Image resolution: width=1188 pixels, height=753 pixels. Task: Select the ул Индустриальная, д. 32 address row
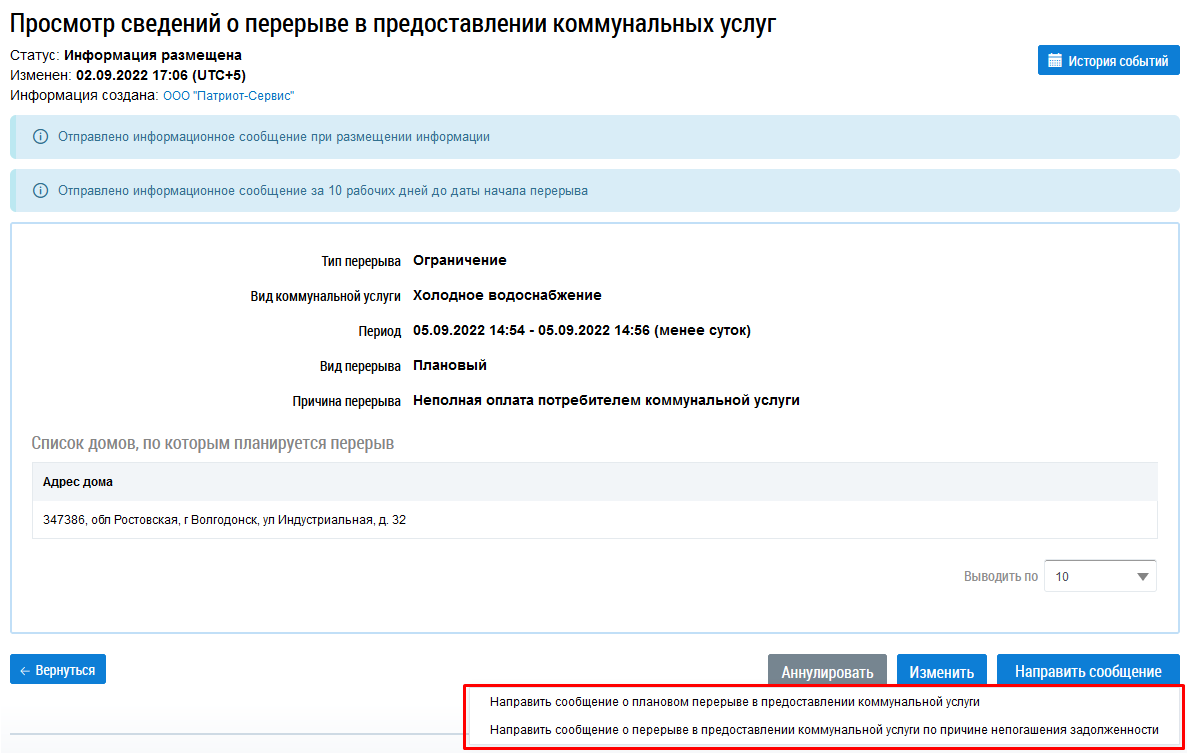(224, 520)
